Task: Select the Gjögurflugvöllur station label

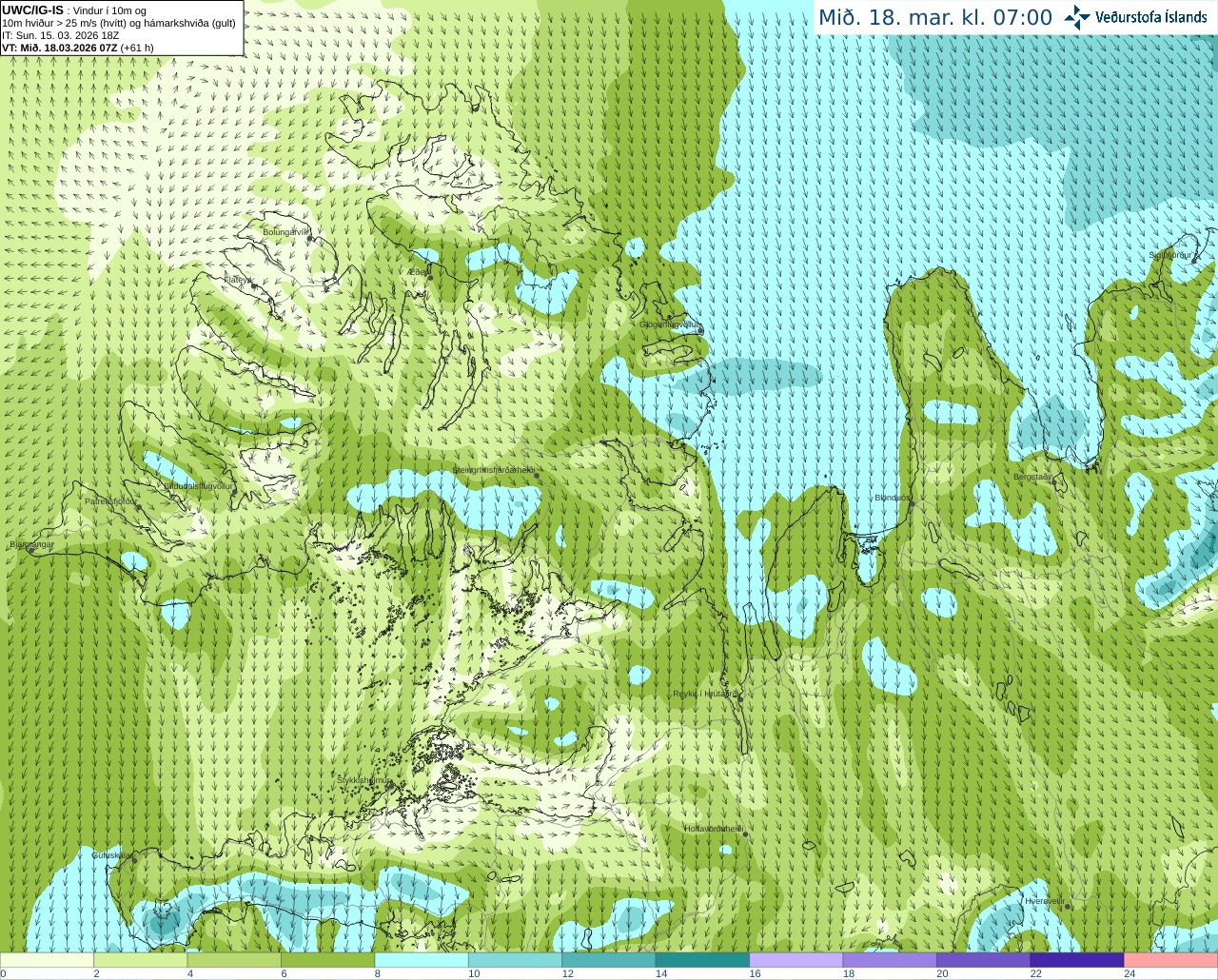Action: (670, 324)
